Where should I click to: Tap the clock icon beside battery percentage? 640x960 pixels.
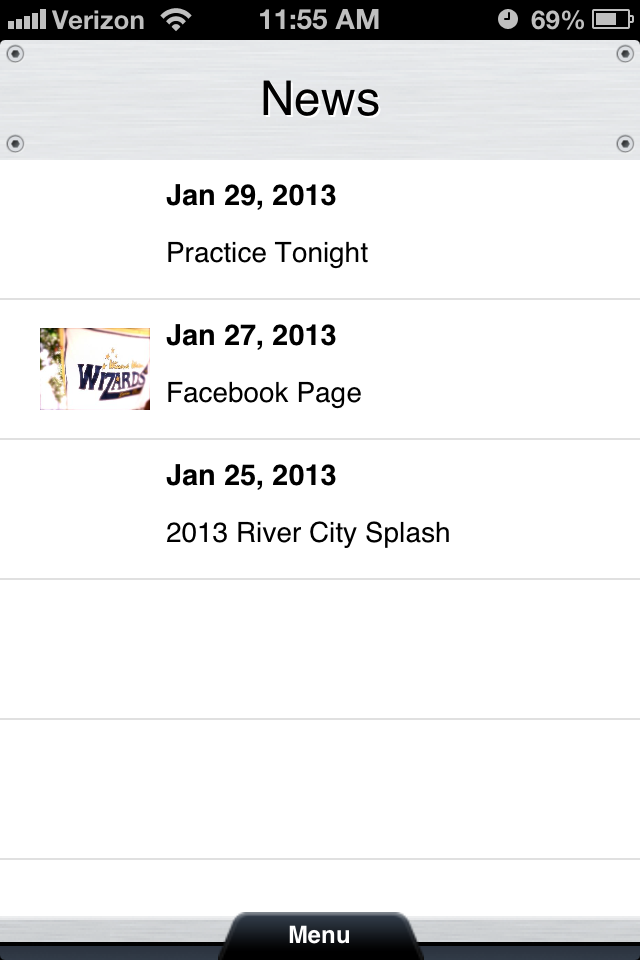click(508, 19)
